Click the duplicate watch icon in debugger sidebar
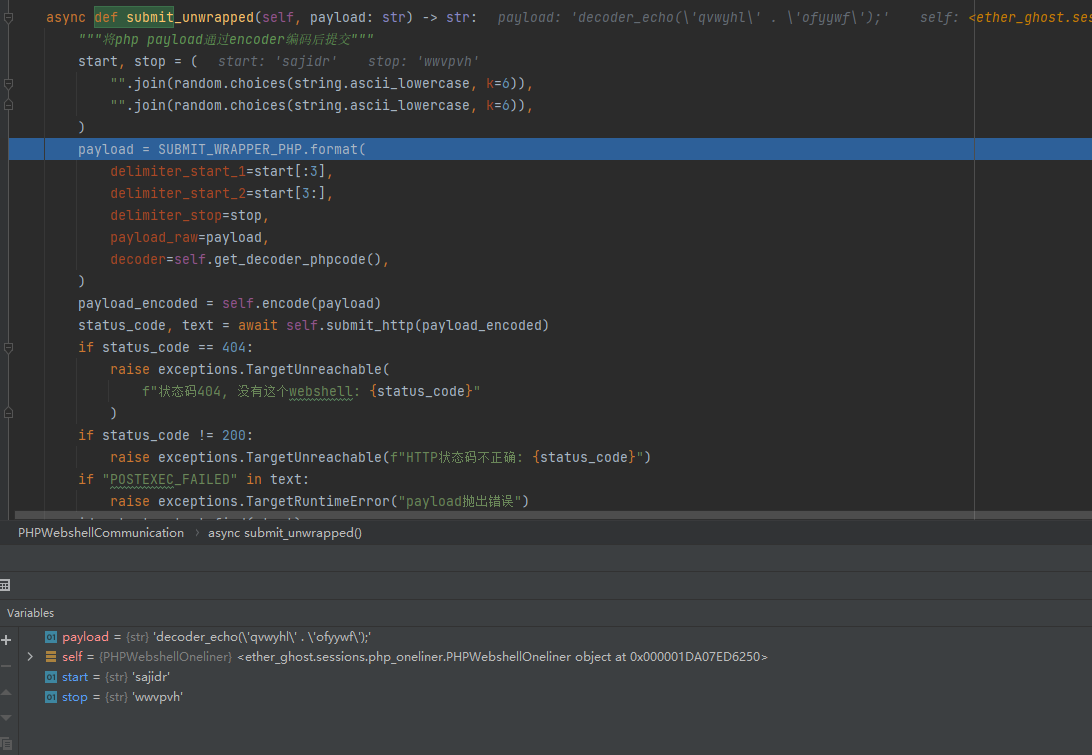1092x755 pixels. [x=6, y=744]
